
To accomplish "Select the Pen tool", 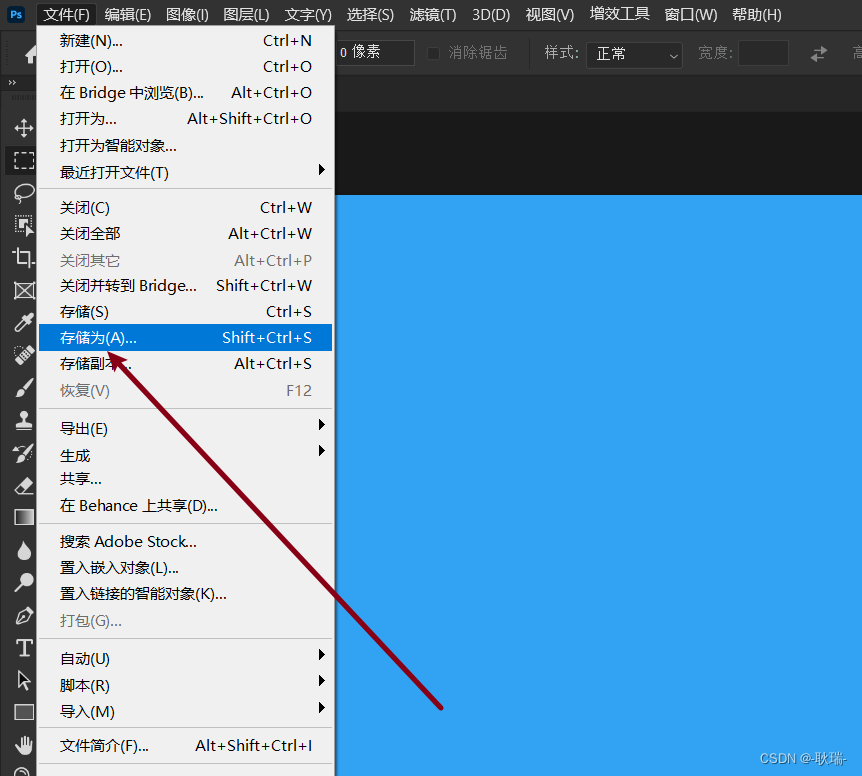I will click(23, 617).
